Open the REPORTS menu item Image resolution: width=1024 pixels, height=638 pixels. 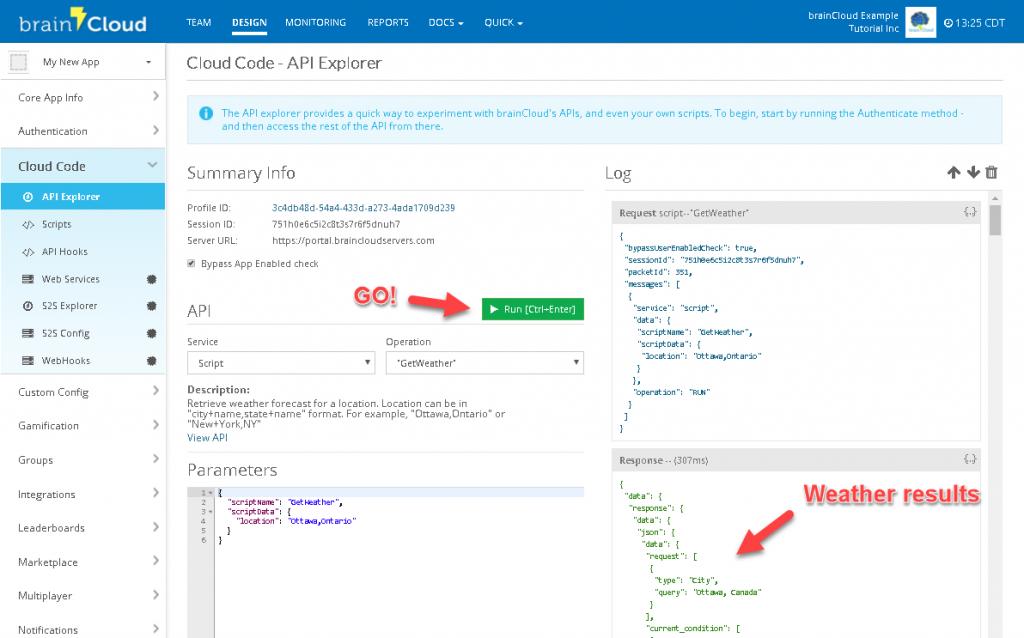pyautogui.click(x=387, y=22)
